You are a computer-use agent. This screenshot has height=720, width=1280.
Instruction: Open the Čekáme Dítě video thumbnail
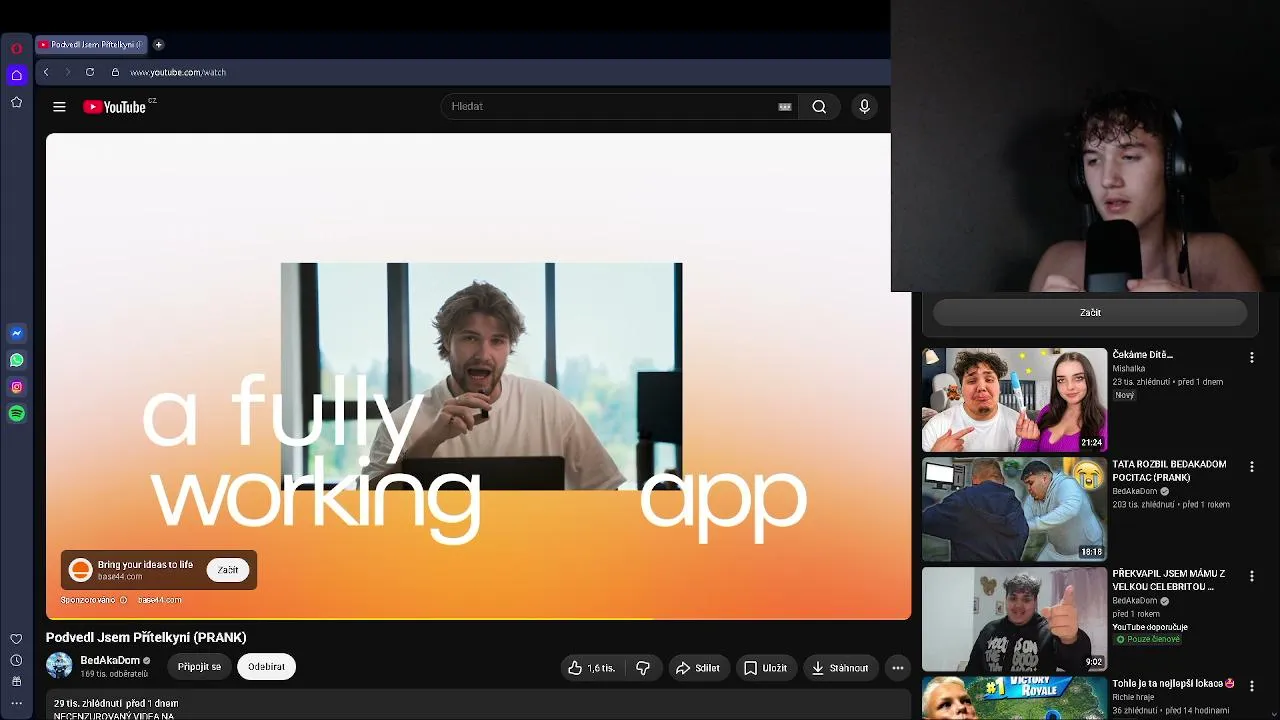click(x=1014, y=400)
